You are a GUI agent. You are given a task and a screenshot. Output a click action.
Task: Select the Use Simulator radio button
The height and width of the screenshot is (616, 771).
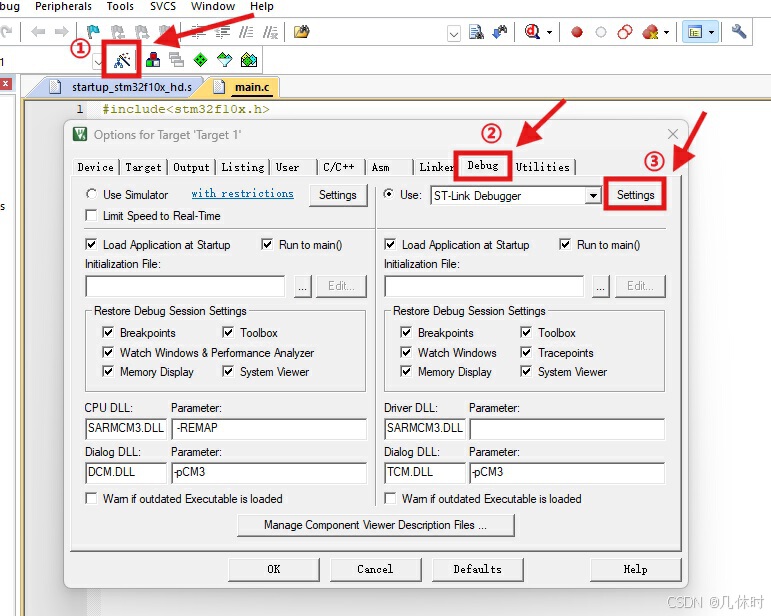(x=91, y=194)
